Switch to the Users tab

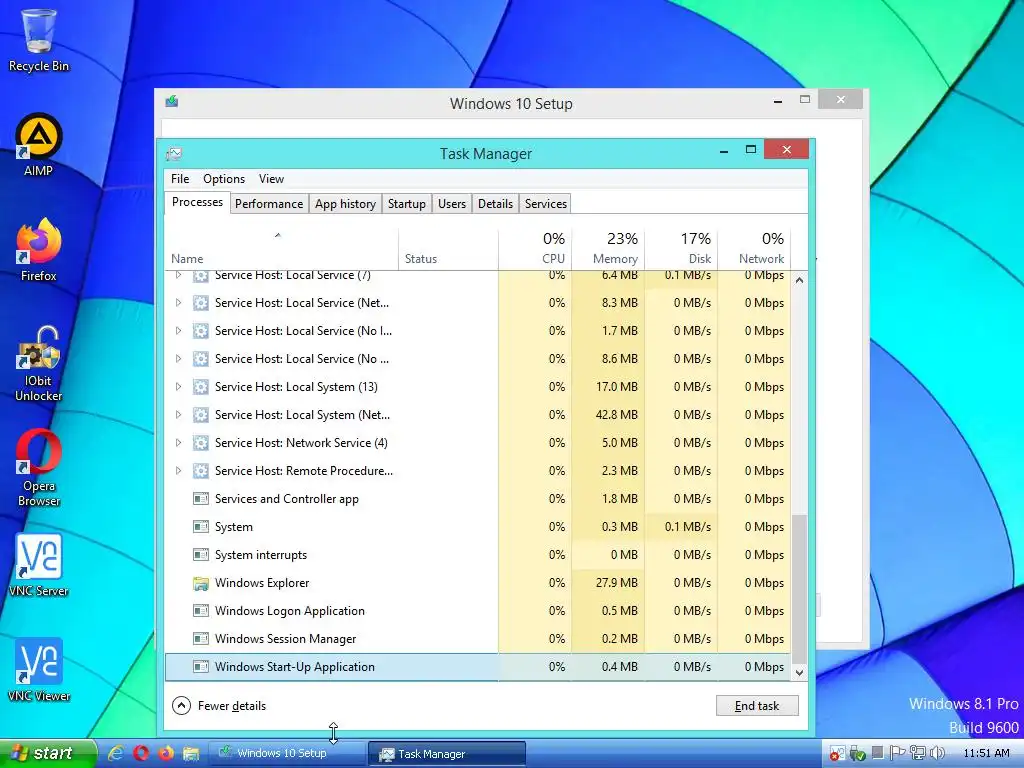[452, 204]
